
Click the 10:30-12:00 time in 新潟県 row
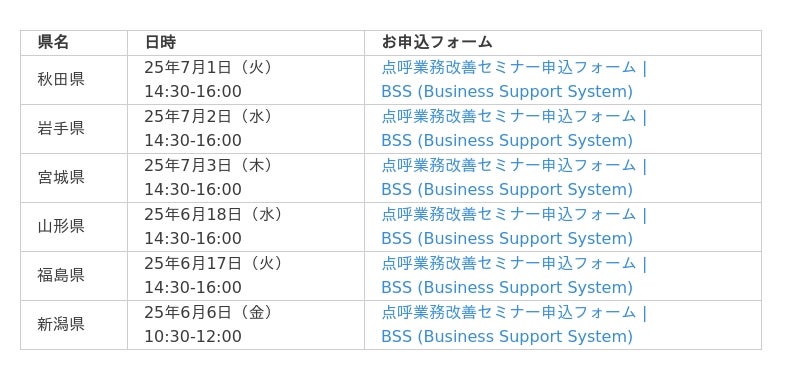[193, 337]
